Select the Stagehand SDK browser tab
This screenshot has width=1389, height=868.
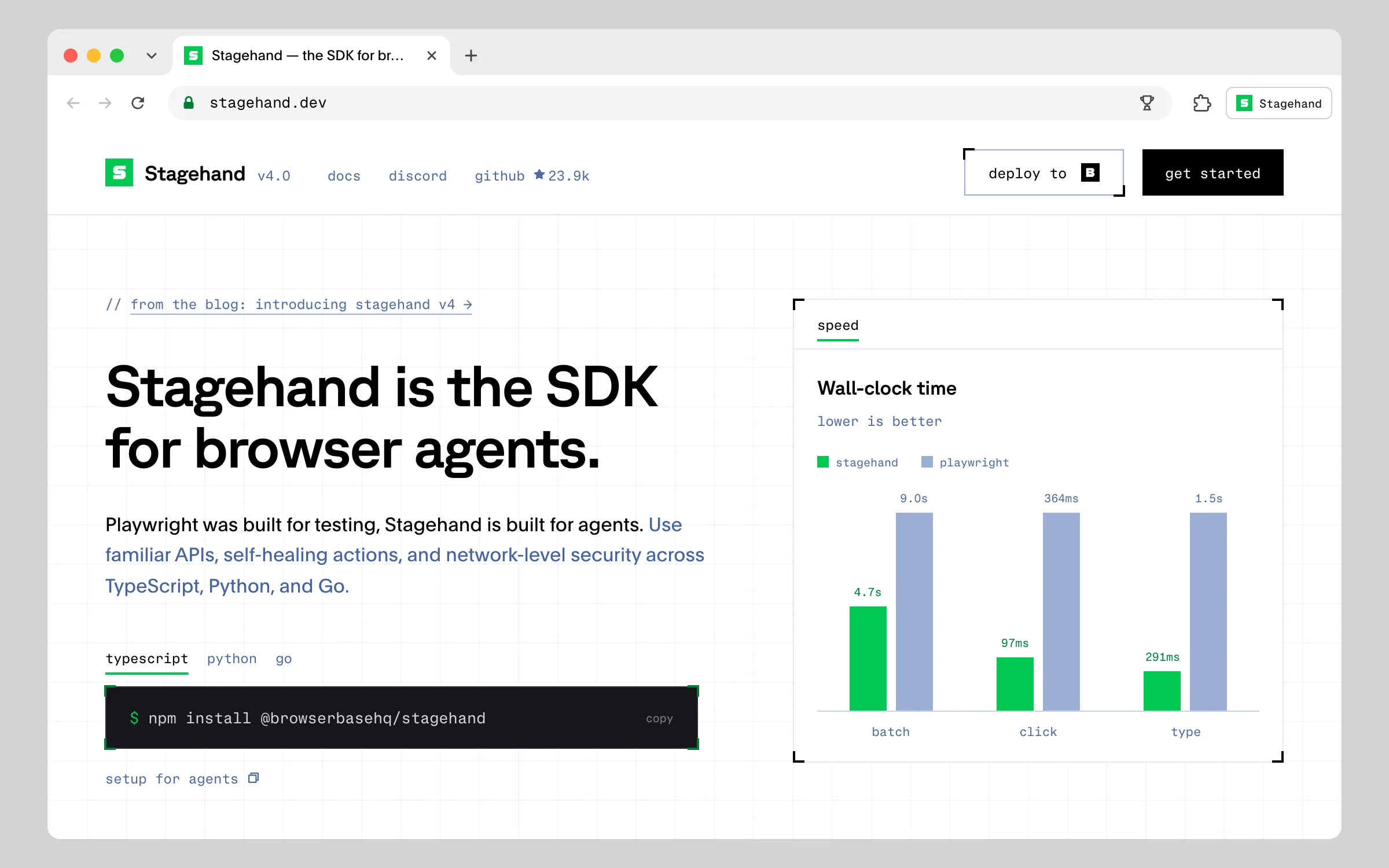tap(311, 56)
